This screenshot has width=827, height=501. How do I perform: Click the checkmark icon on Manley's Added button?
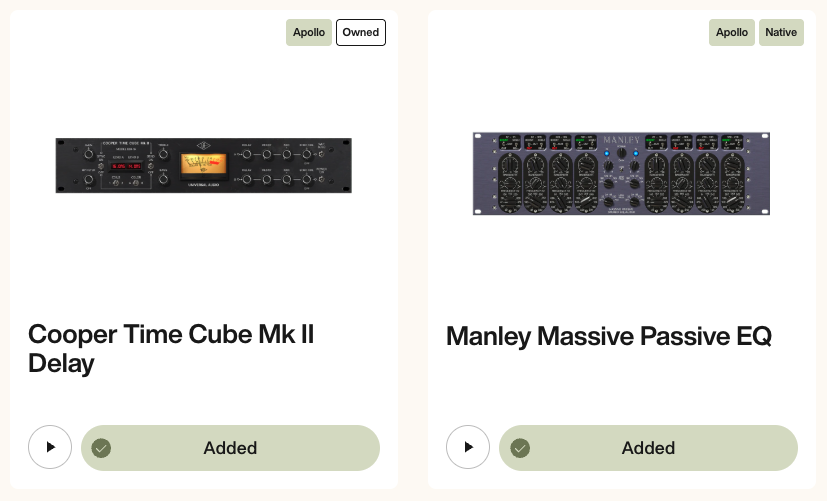coord(519,448)
